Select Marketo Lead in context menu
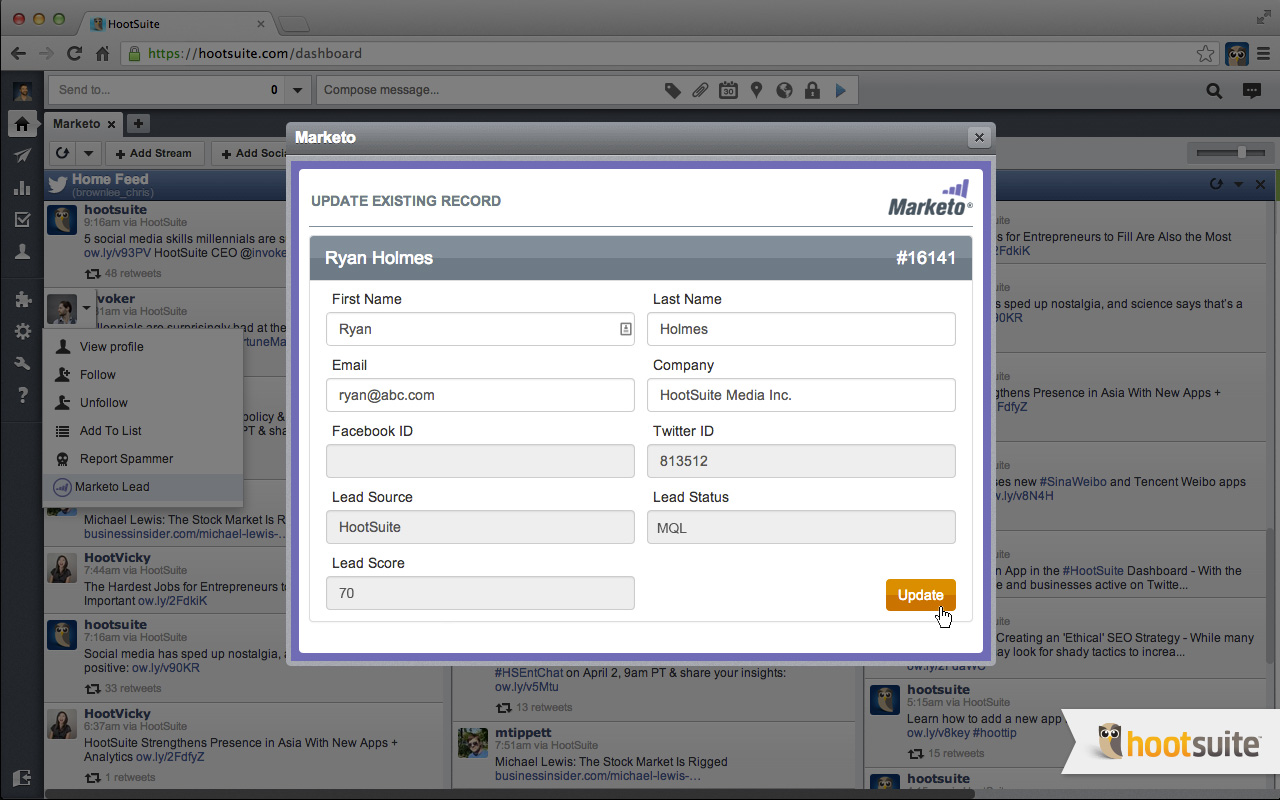The width and height of the screenshot is (1280, 800). [x=112, y=487]
